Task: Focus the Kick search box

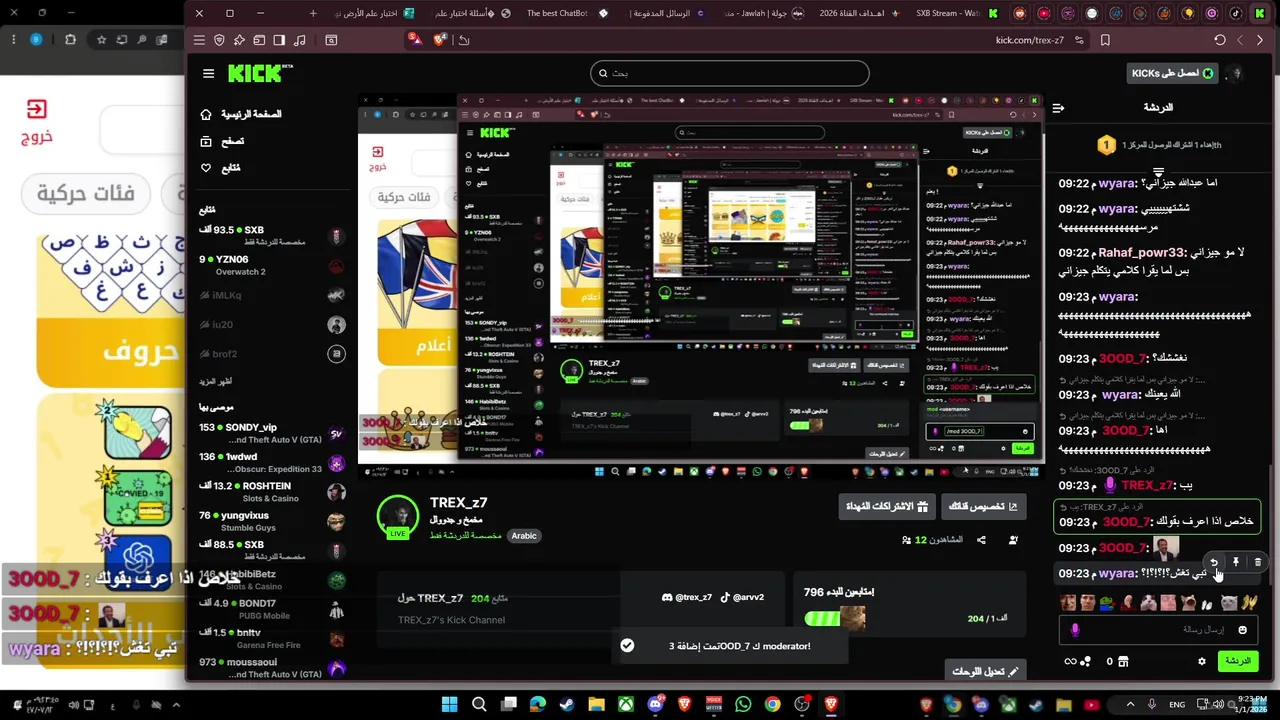Action: (730, 73)
